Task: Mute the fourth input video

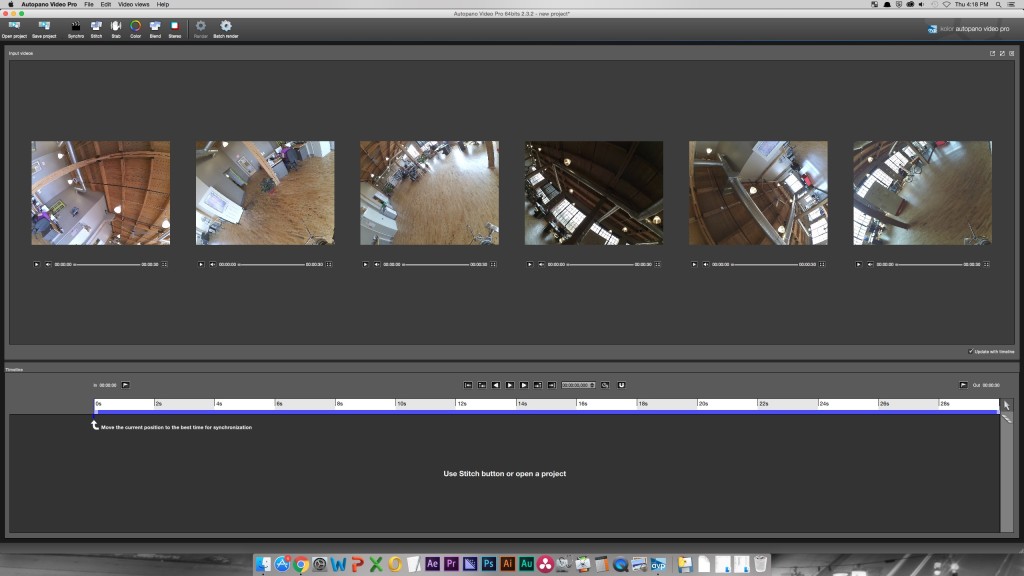Action: (x=541, y=264)
